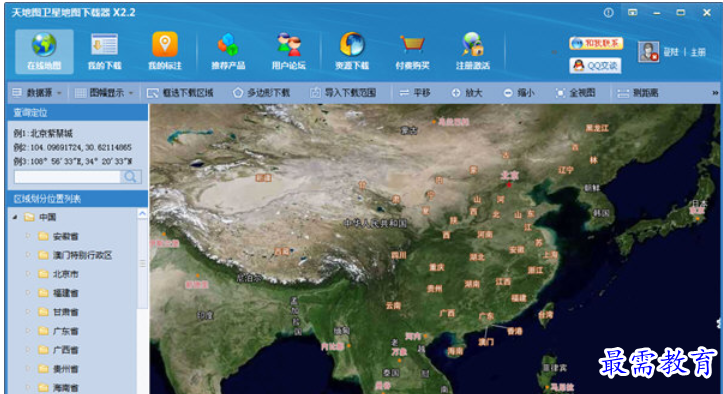This screenshot has height=394, width=723.
Task: Click the 韩国 label on the map
Action: [601, 213]
